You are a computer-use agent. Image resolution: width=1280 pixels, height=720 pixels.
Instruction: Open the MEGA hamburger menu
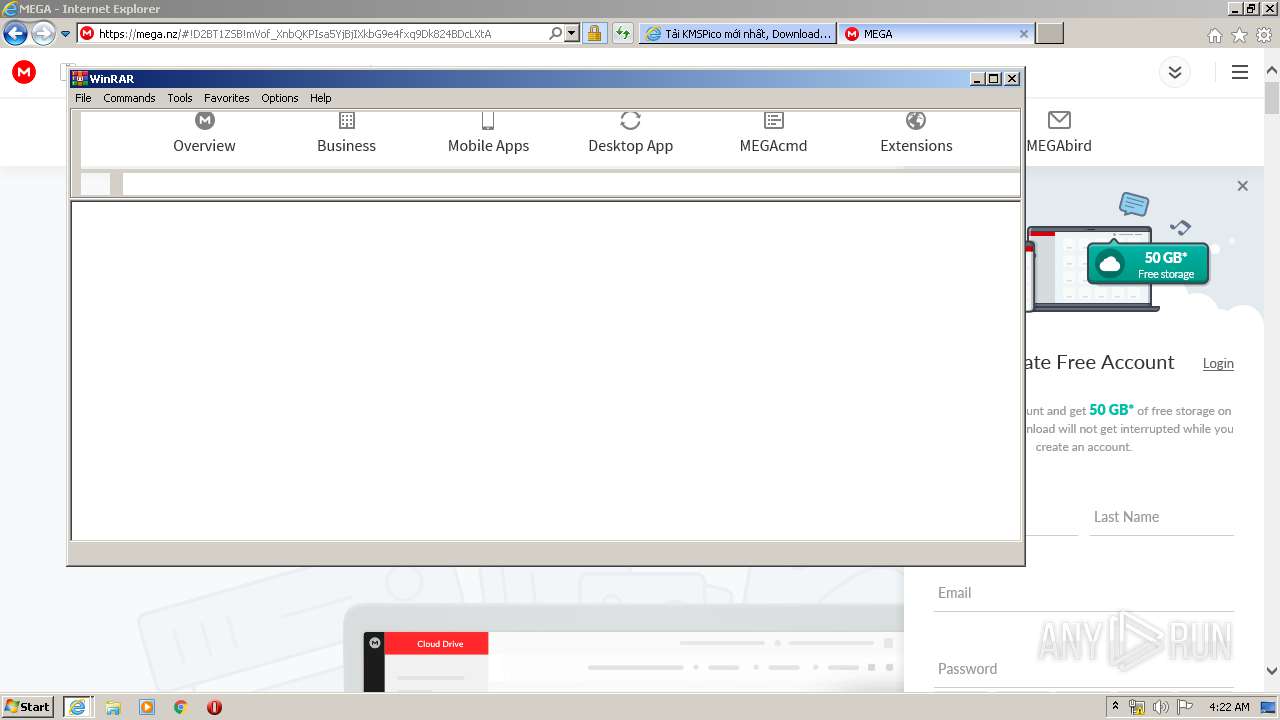point(1240,72)
